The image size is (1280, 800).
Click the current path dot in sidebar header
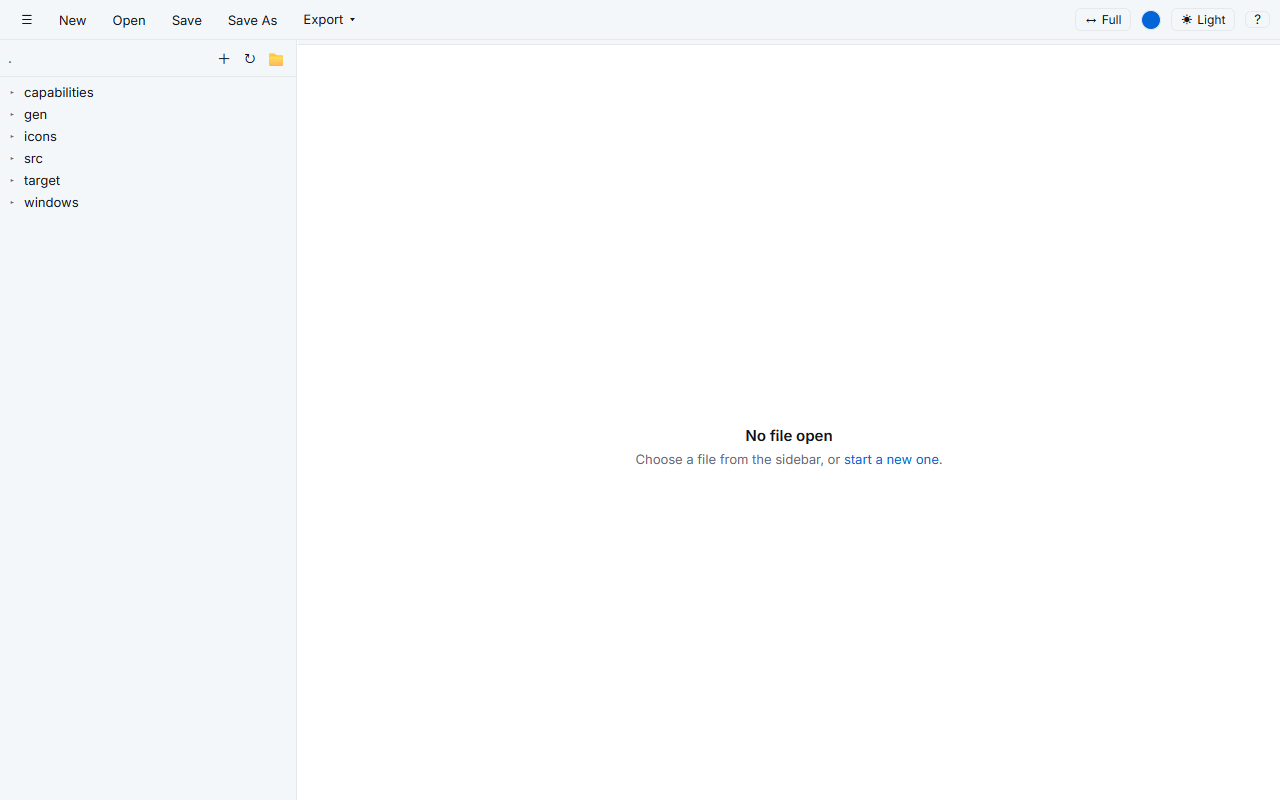(10, 60)
